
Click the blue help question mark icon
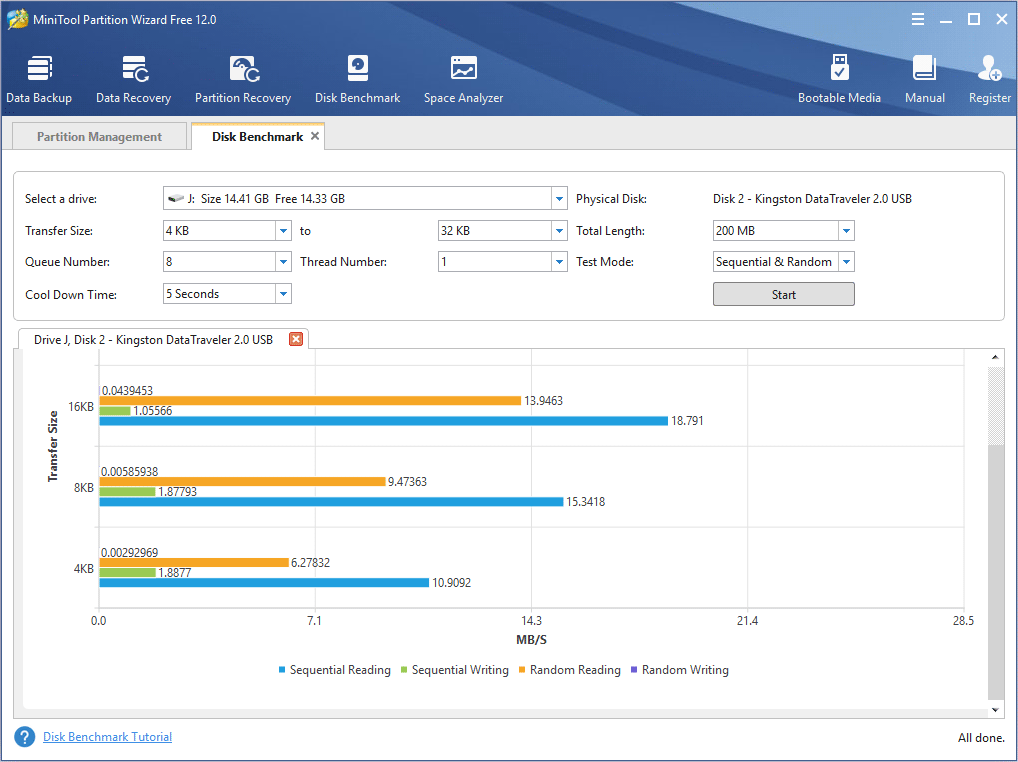coord(25,737)
